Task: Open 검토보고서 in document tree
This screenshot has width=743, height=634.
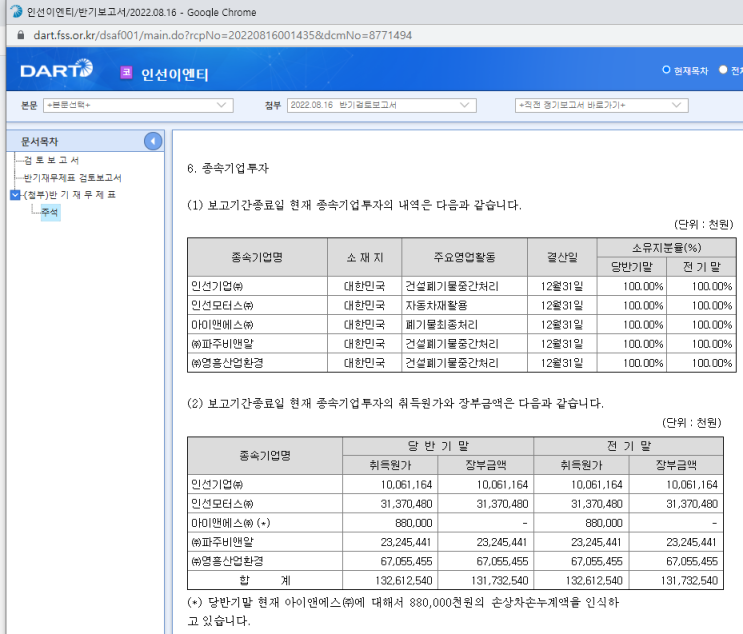Action: (x=51, y=160)
